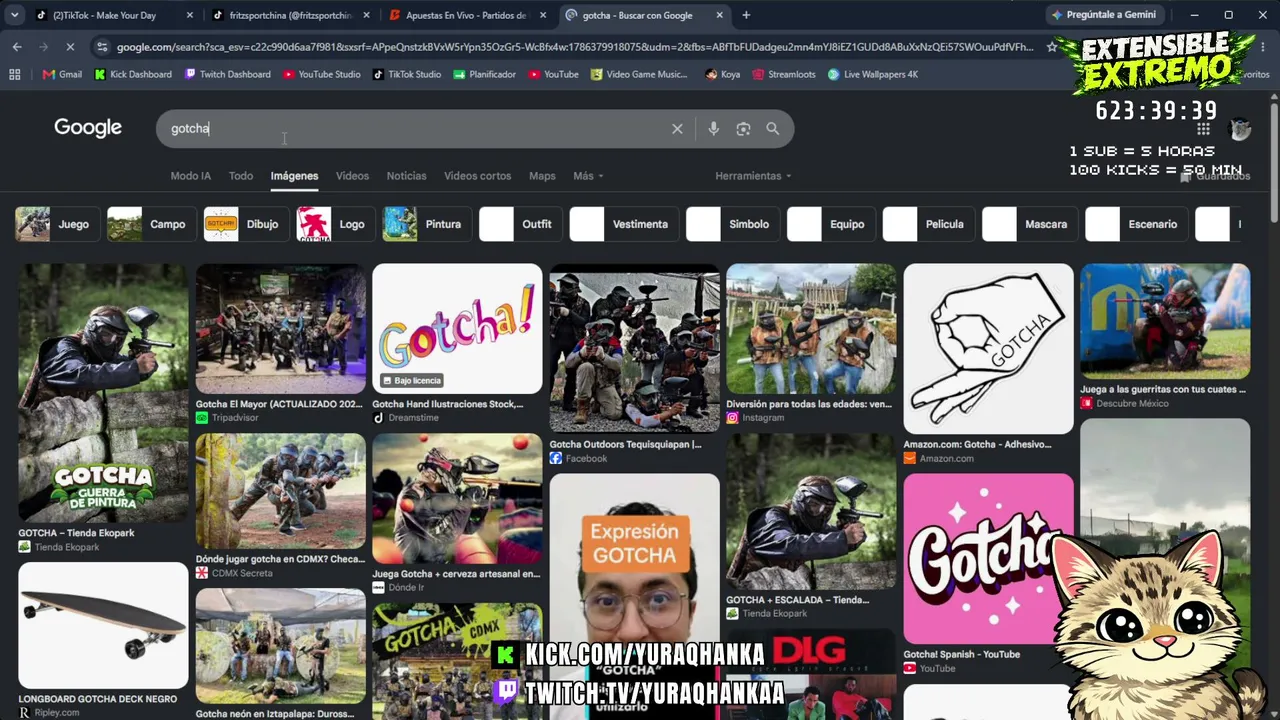Open the colorful Gotcha! Dreamstime illustration
1280x720 pixels.
point(457,329)
